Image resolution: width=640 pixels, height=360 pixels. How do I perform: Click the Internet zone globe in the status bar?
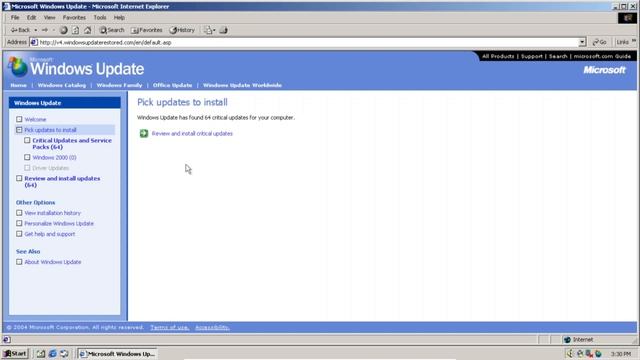pyautogui.click(x=567, y=340)
